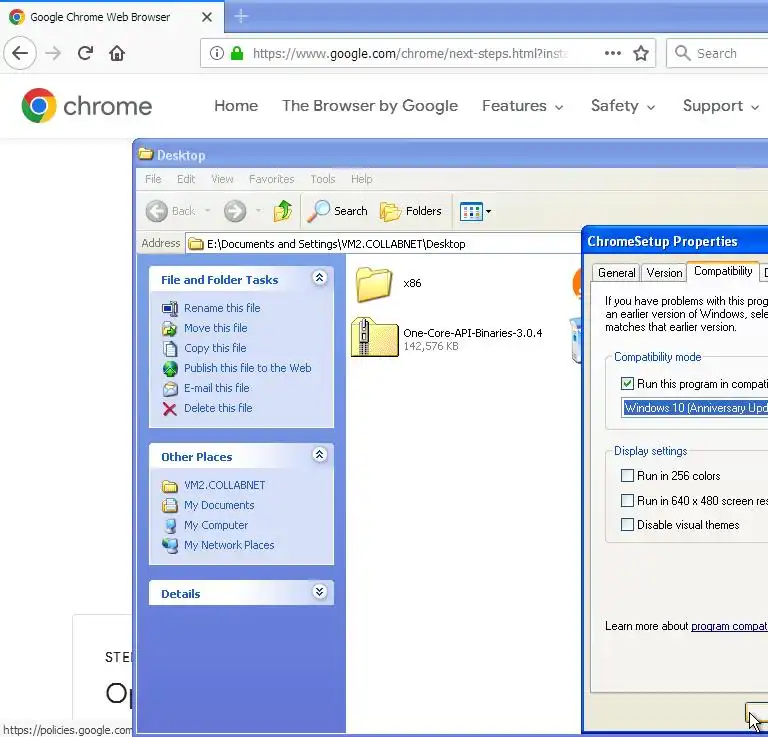Bookmark this page with the star icon
The width and height of the screenshot is (768, 737).
tap(641, 53)
